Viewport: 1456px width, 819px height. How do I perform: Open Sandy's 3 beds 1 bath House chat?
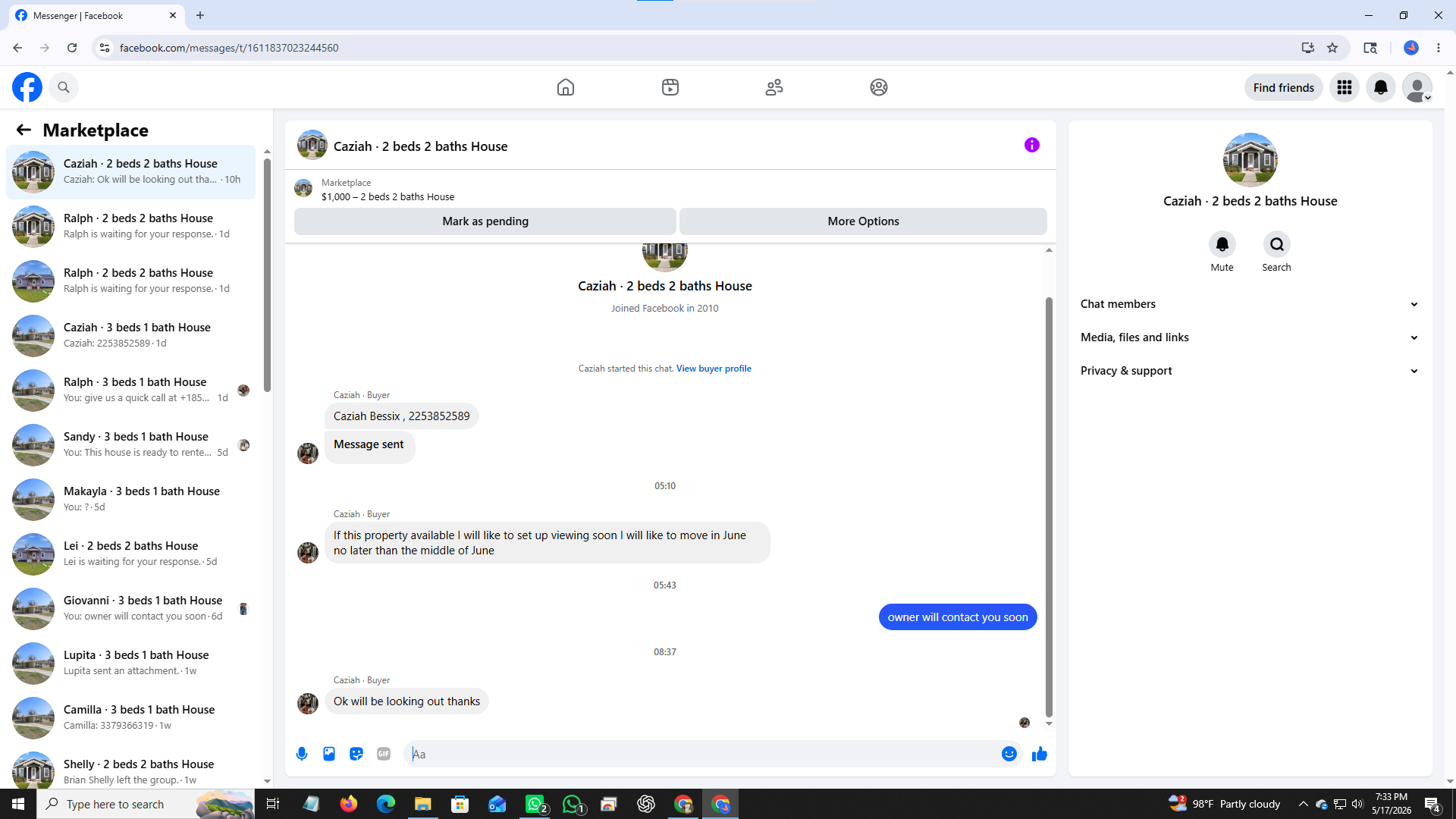point(131,445)
